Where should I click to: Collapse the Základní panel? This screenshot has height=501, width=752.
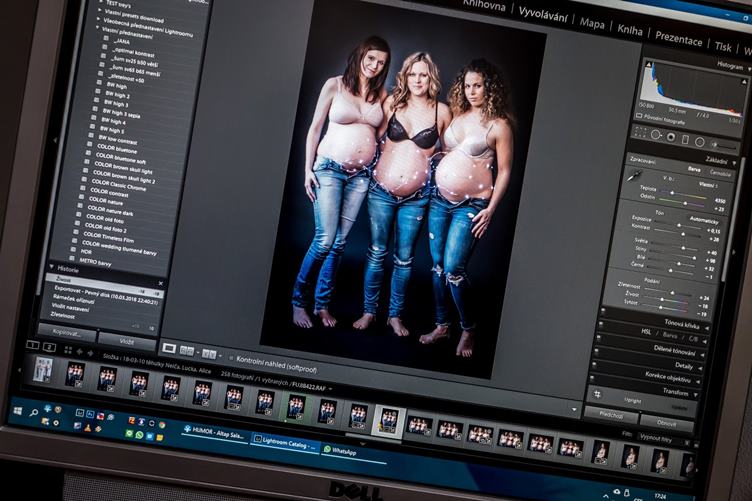coord(734,163)
